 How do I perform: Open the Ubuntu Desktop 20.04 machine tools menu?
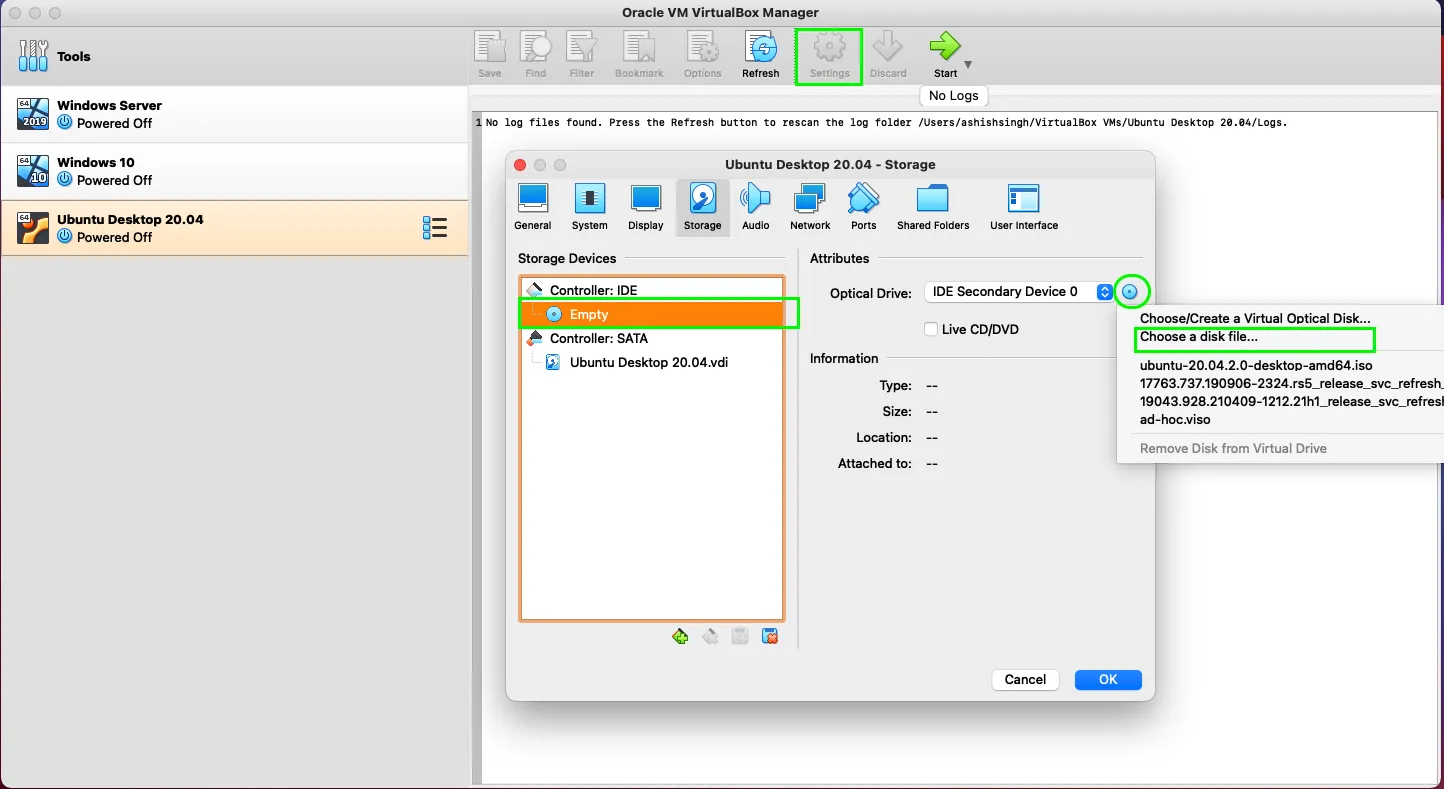(x=435, y=228)
